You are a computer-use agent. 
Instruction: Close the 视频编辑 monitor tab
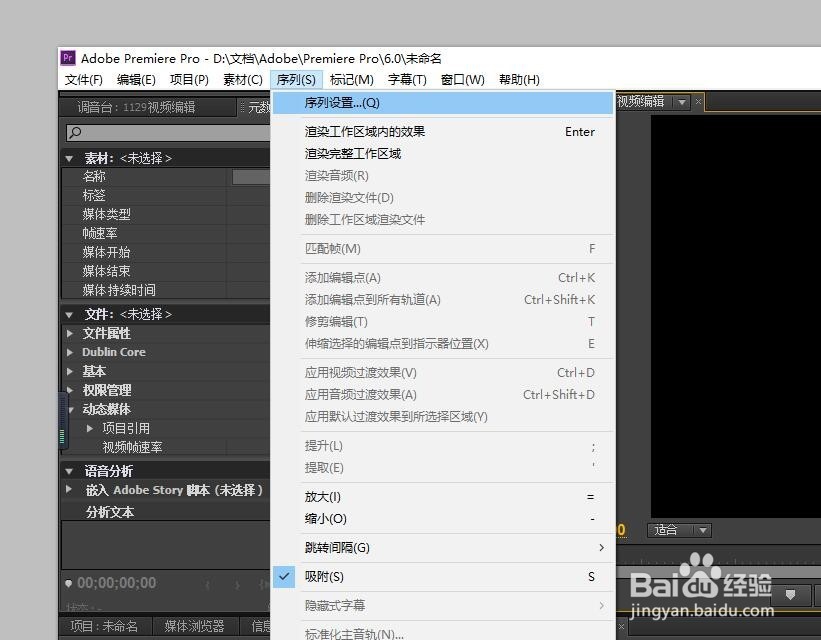(x=698, y=102)
